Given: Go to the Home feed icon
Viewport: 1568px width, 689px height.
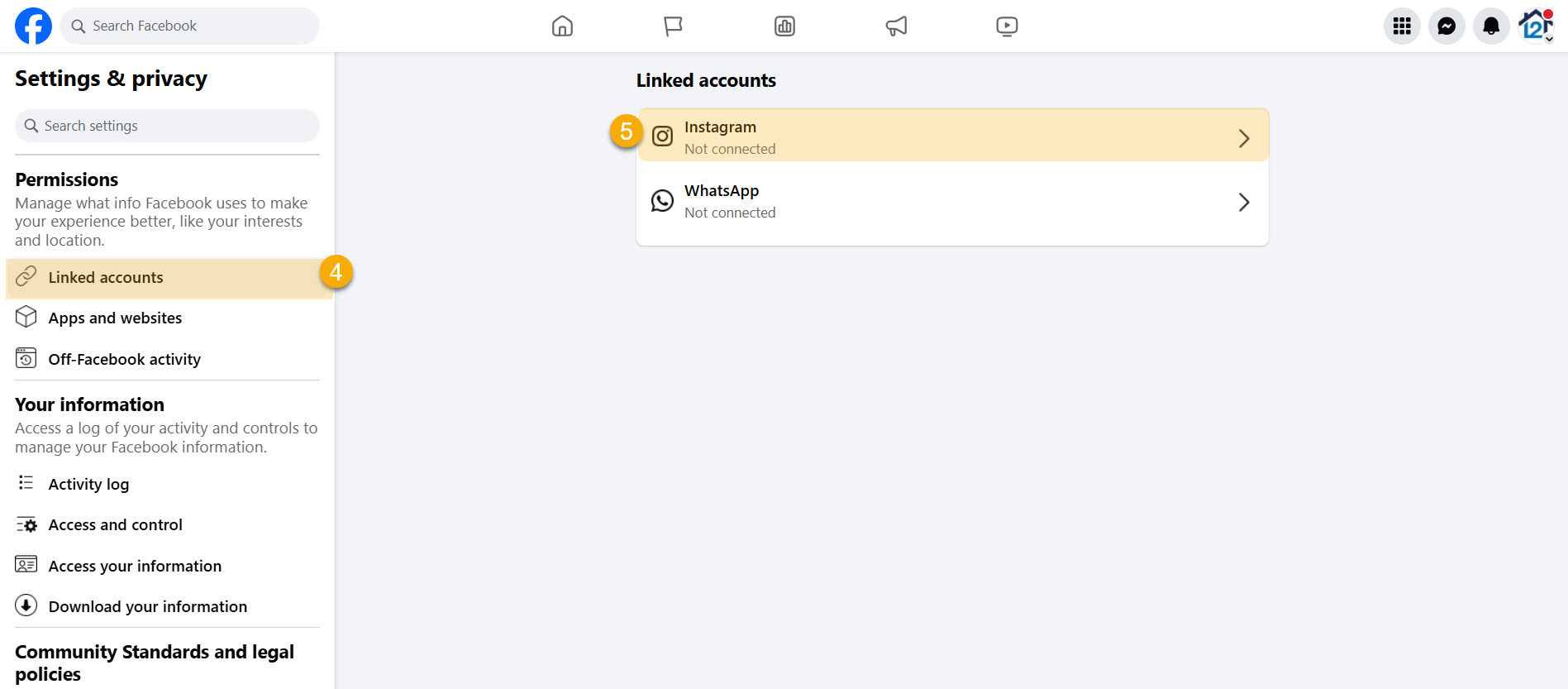Looking at the screenshot, I should coord(562,26).
